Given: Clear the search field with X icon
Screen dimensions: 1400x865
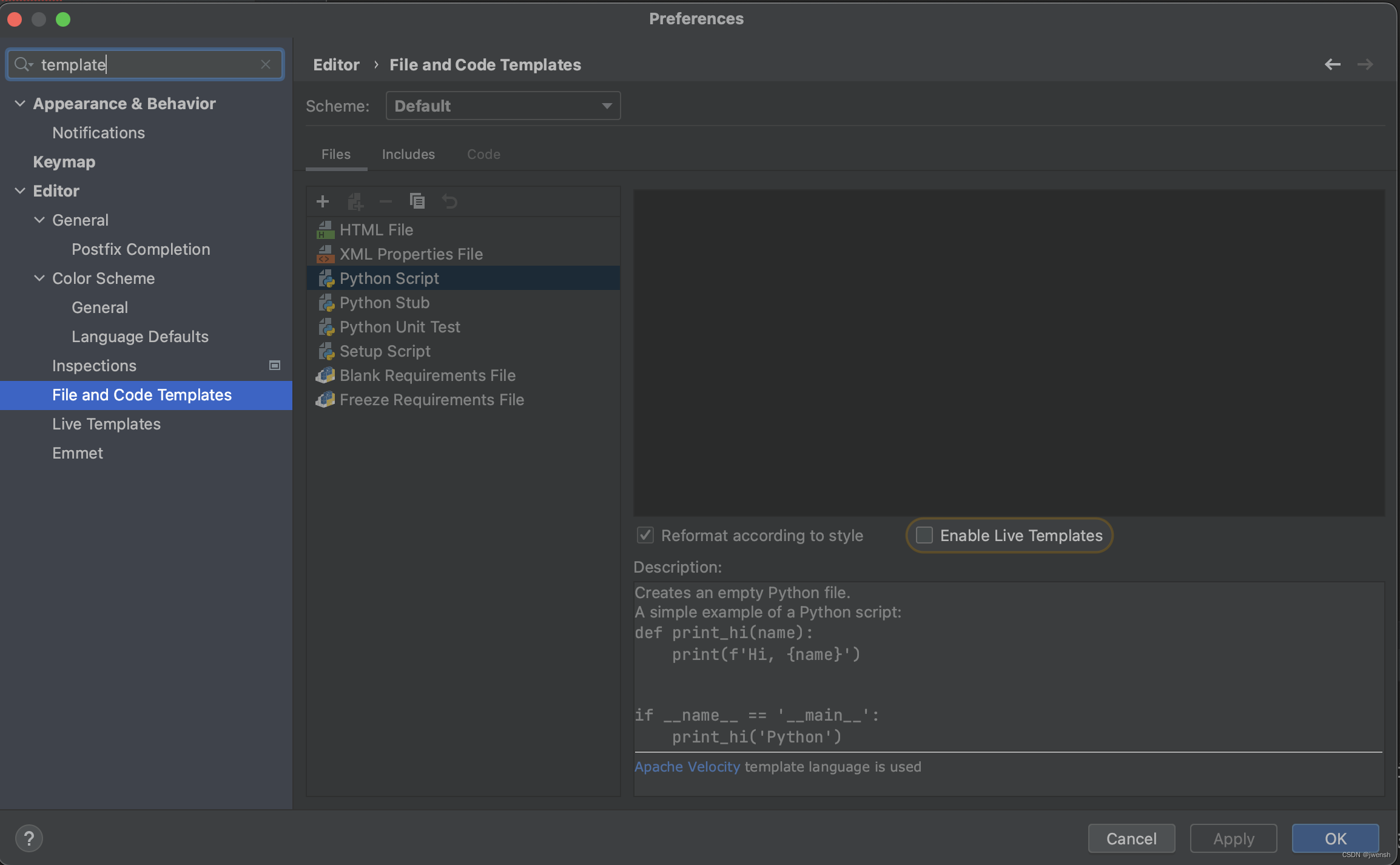Looking at the screenshot, I should [265, 64].
